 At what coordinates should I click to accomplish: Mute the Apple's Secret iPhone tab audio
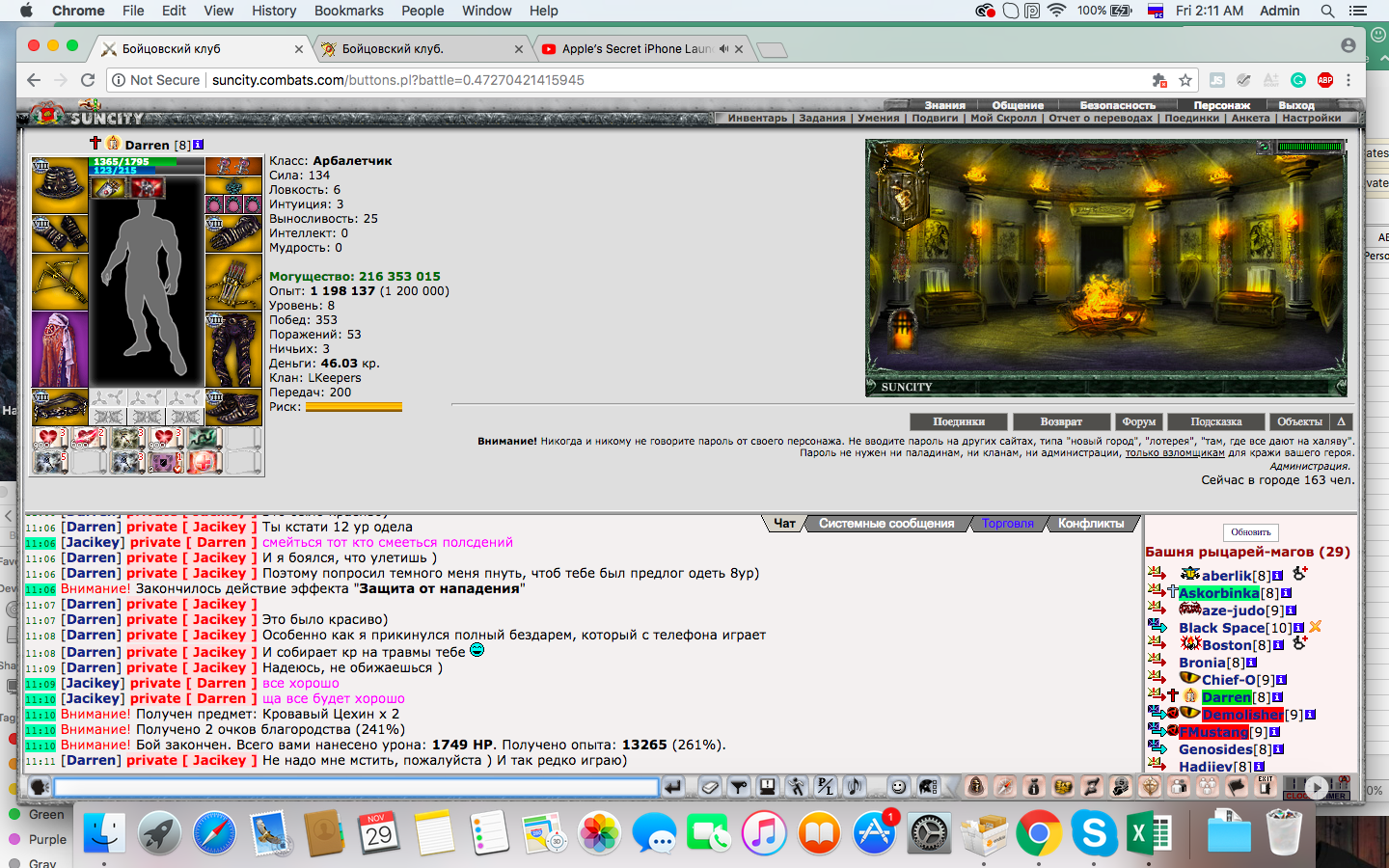coord(723,48)
